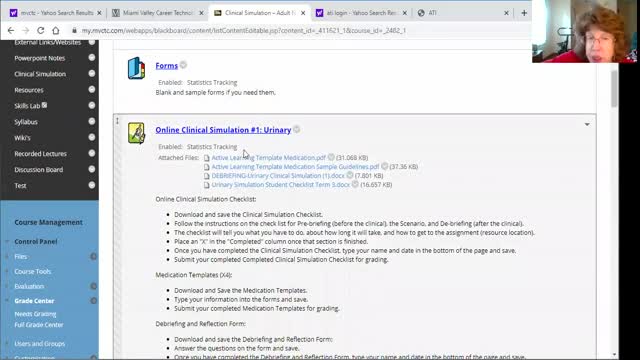Viewport: 640px width, 360px height.
Task: Open options circle beside Test
Action: tap(92, 185)
